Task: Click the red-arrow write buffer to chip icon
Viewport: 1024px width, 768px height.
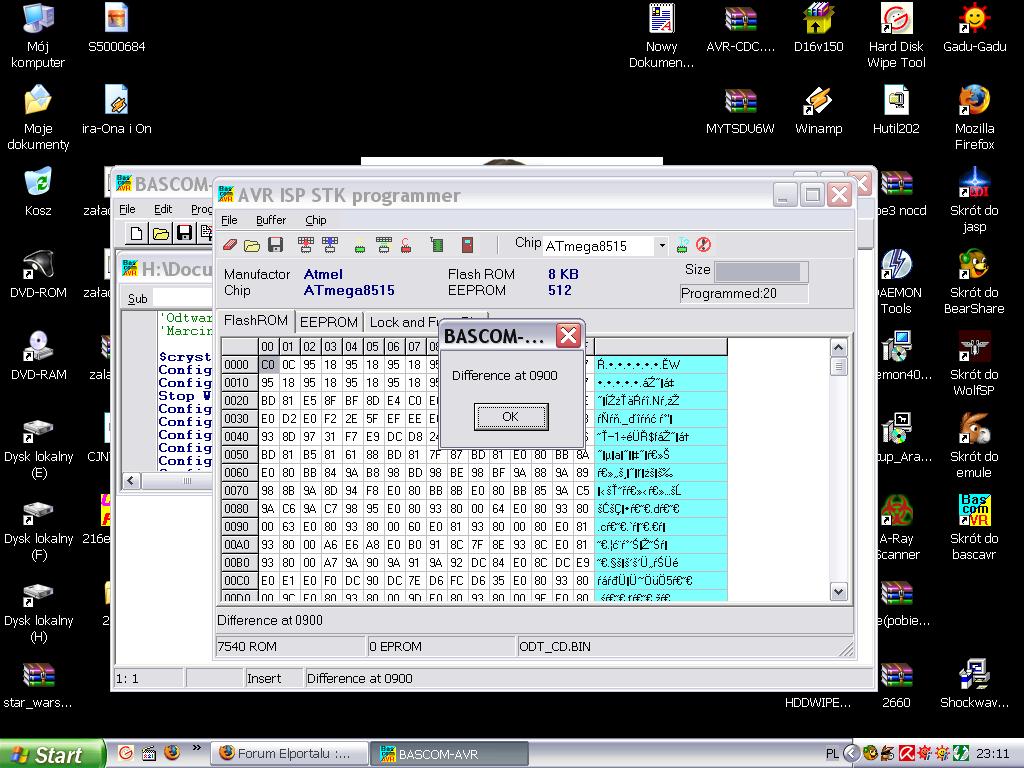Action: tap(305, 246)
